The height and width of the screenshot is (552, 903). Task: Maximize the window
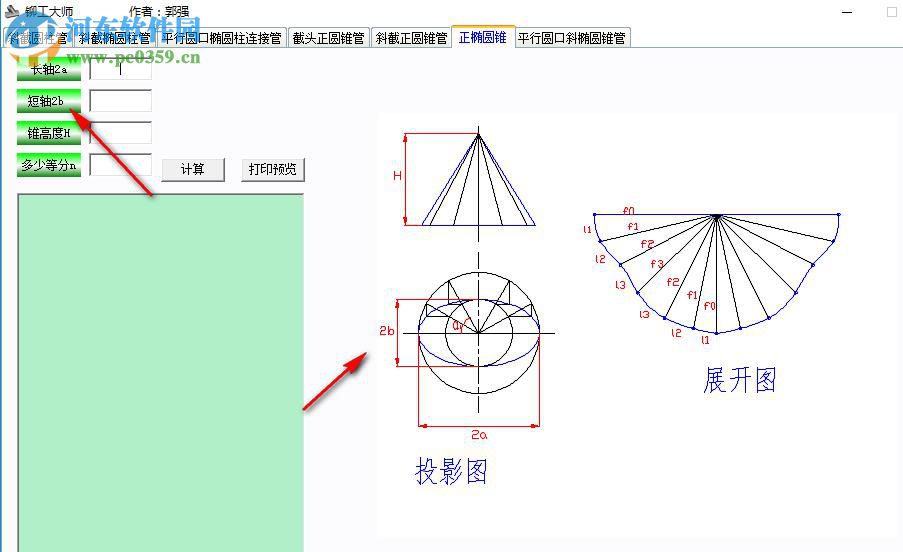(x=891, y=12)
